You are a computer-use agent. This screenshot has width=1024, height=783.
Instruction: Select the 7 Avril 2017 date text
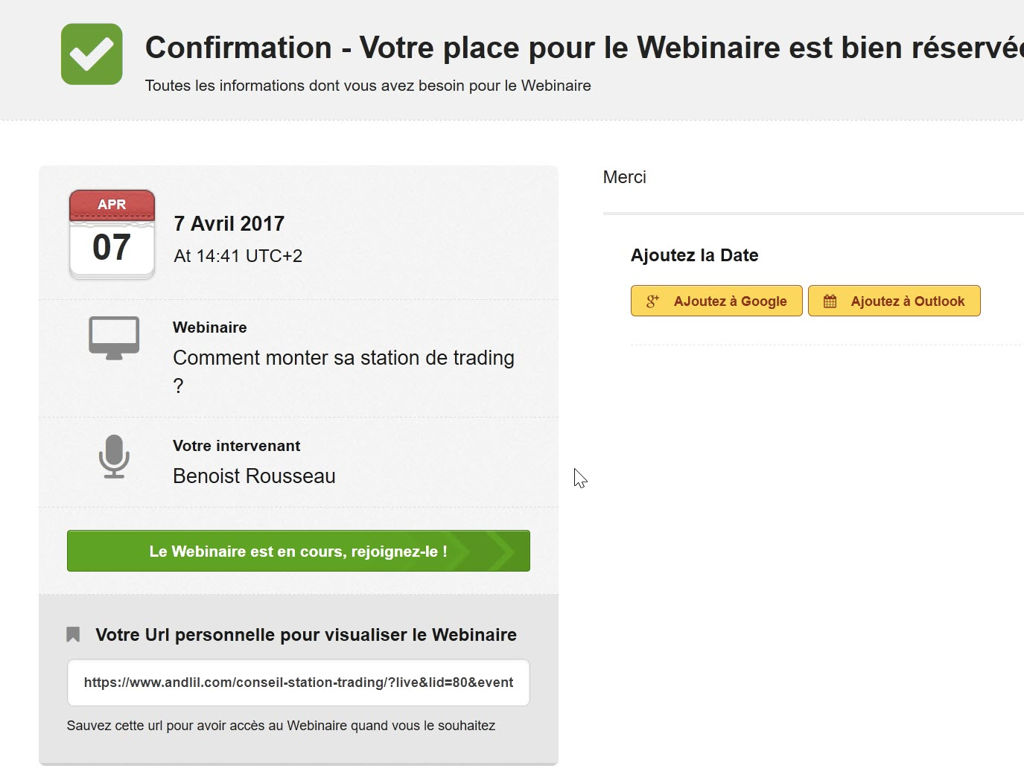coord(229,224)
